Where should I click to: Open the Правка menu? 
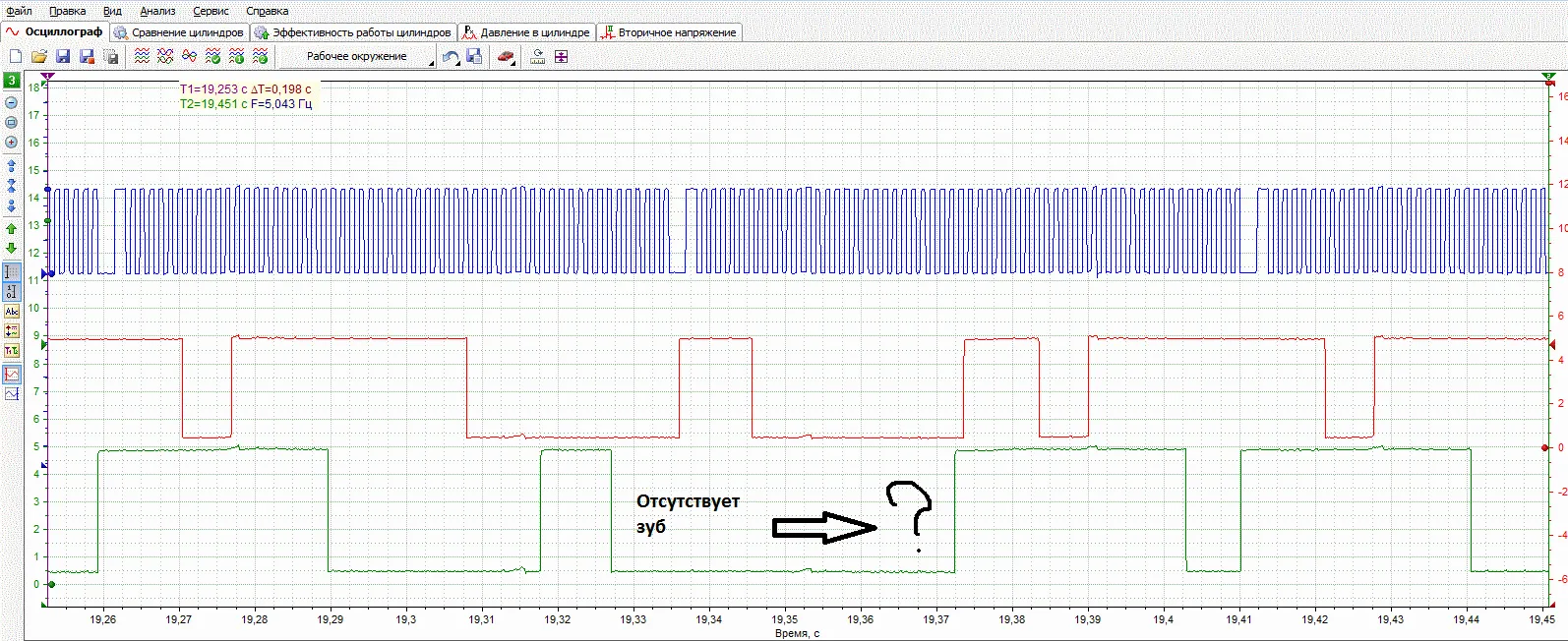tap(67, 11)
